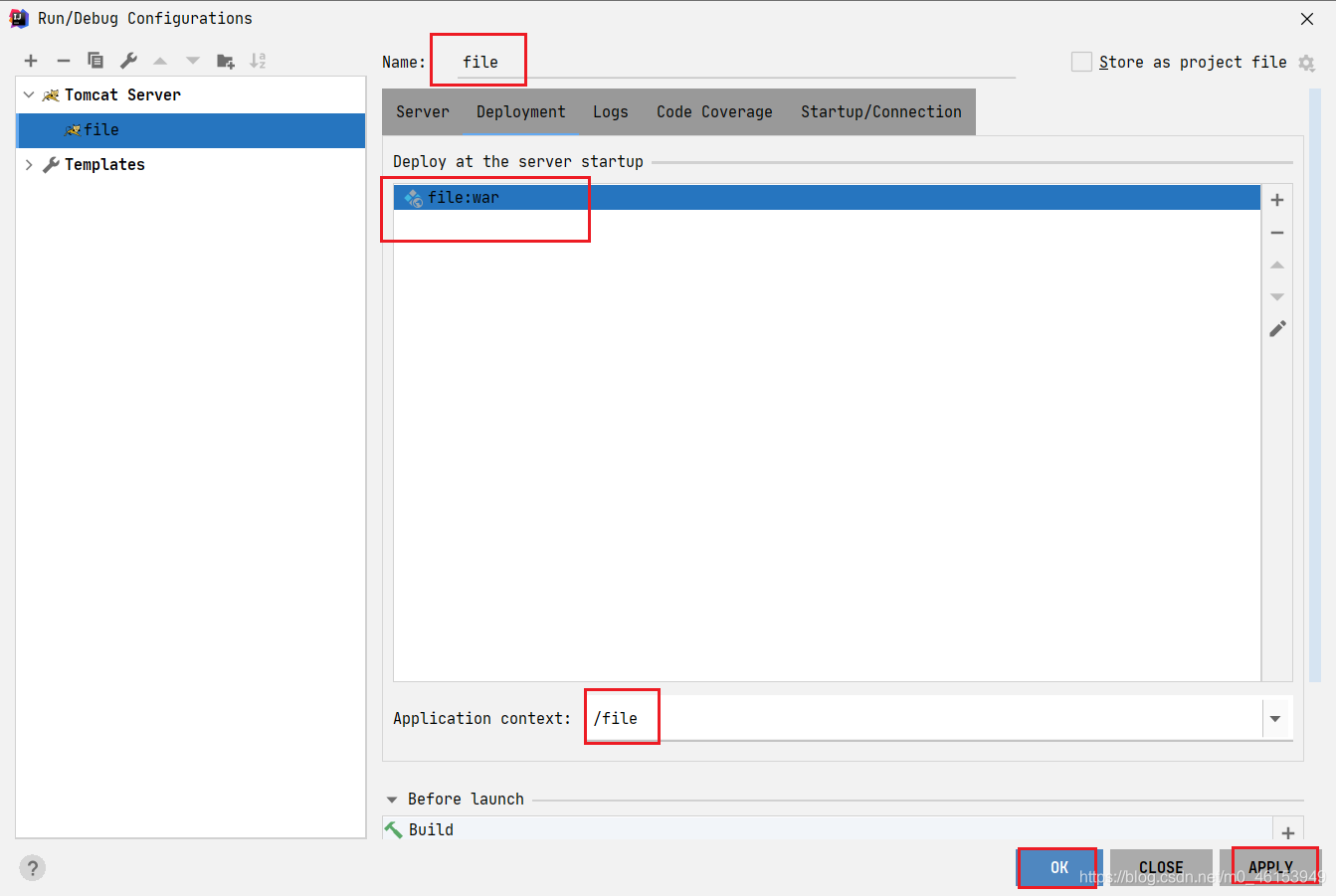
Task: Go to the Code Coverage tab
Action: [714, 112]
